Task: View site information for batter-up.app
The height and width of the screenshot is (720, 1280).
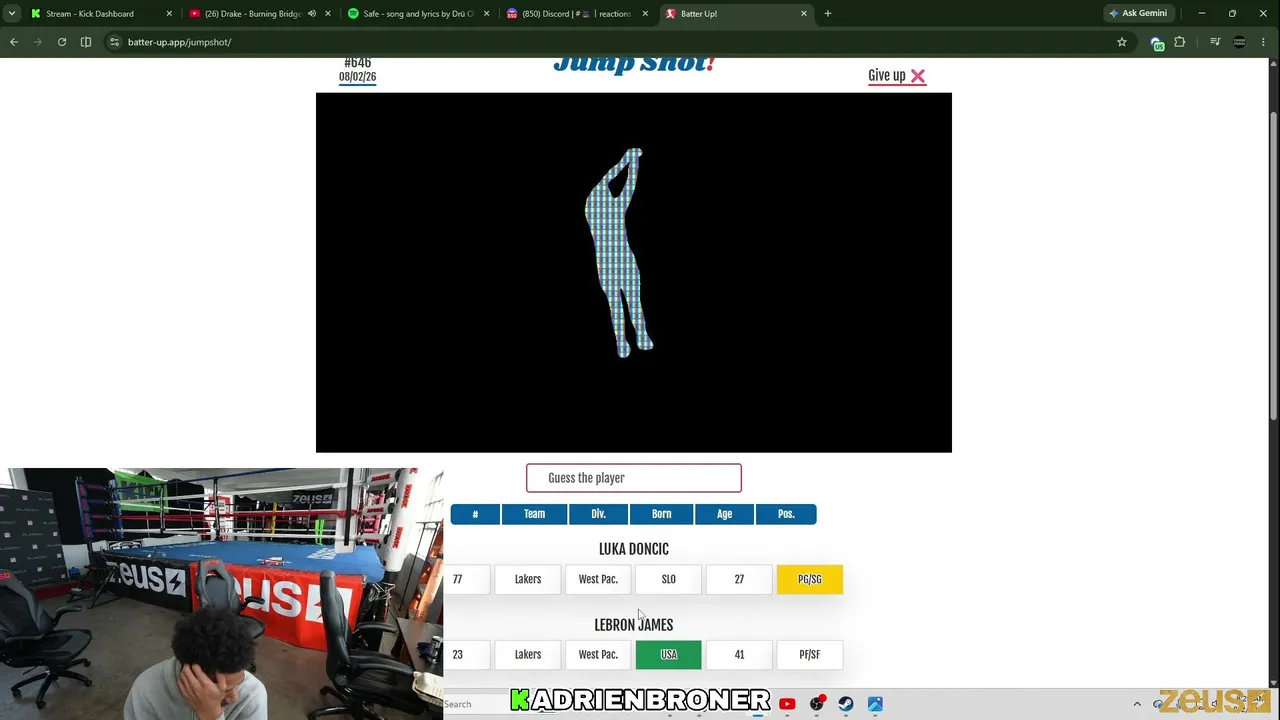Action: (x=115, y=42)
